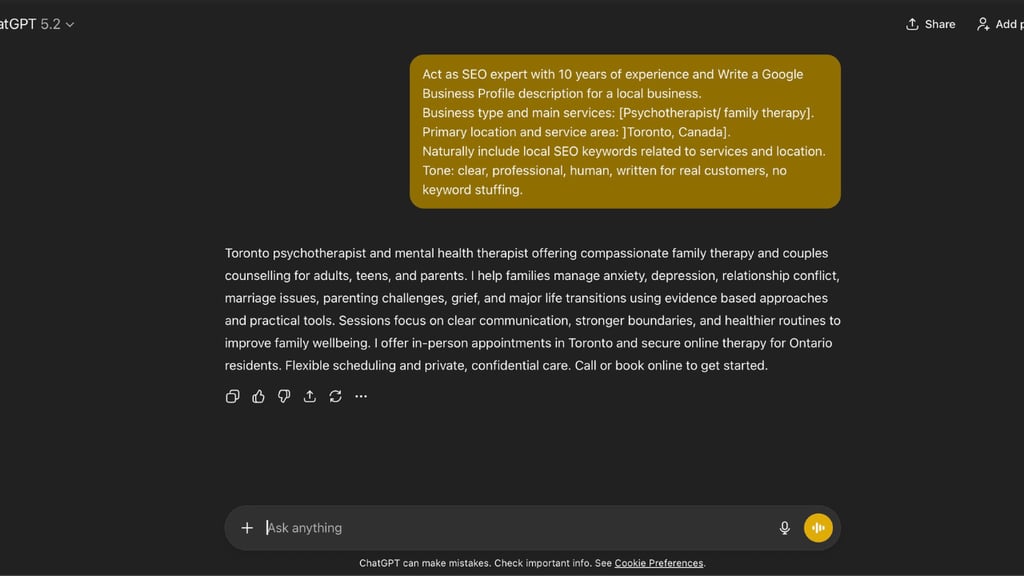
Task: Open the ChatGPT 5.2 model selector
Action: [30, 24]
